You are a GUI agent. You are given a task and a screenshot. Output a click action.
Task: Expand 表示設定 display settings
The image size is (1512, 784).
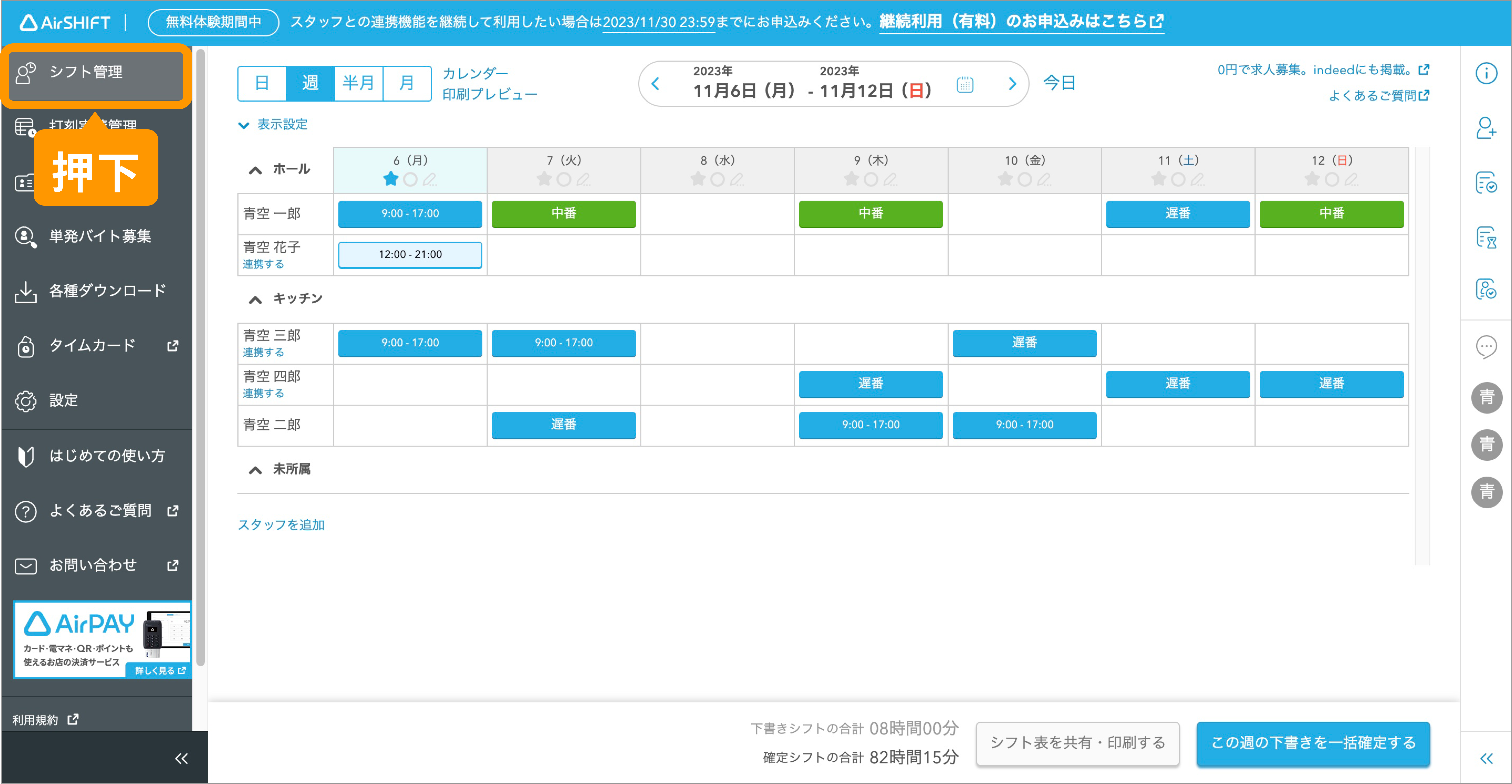click(x=273, y=125)
